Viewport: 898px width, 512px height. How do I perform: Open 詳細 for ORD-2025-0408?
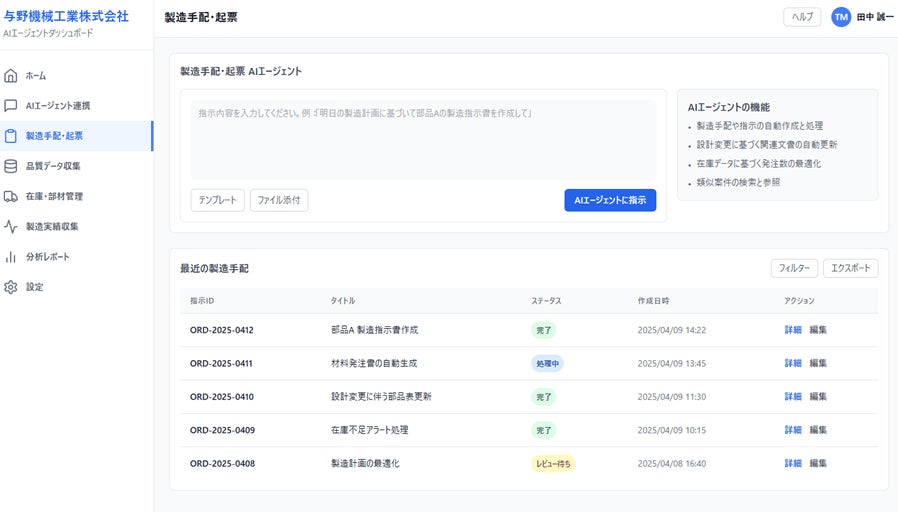click(793, 463)
